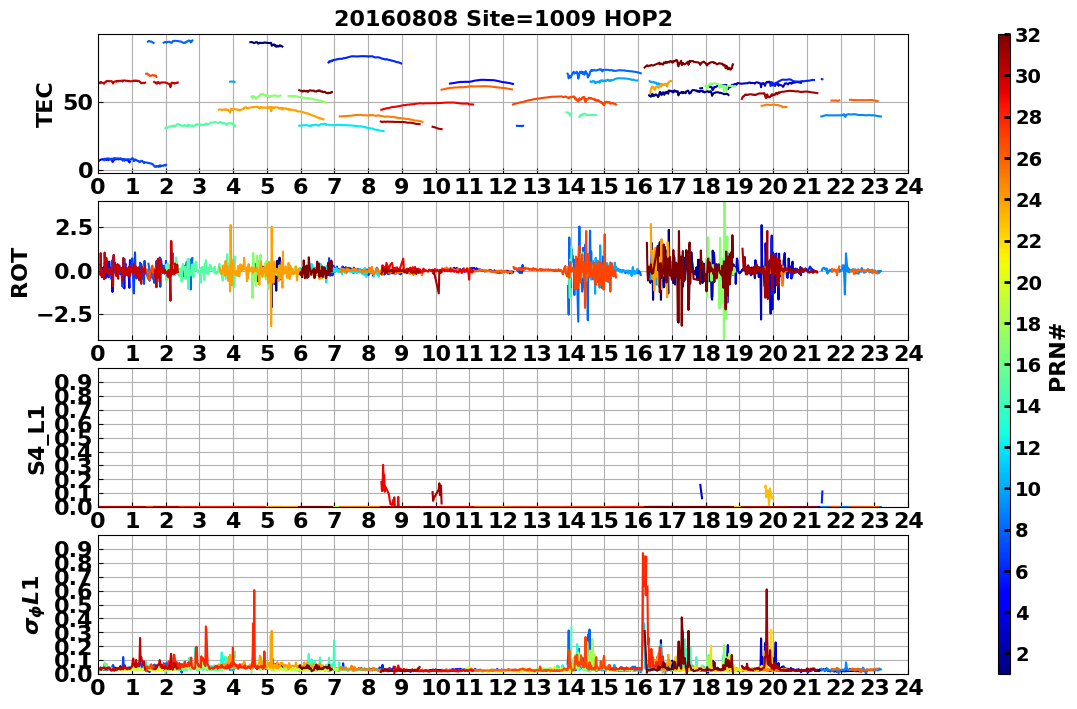Click the 'PRN#' colorbar label

tap(1057, 358)
